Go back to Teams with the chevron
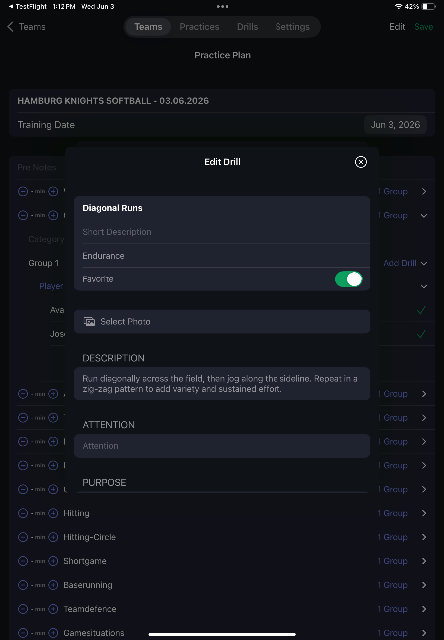The height and width of the screenshot is (640, 444). tap(11, 27)
